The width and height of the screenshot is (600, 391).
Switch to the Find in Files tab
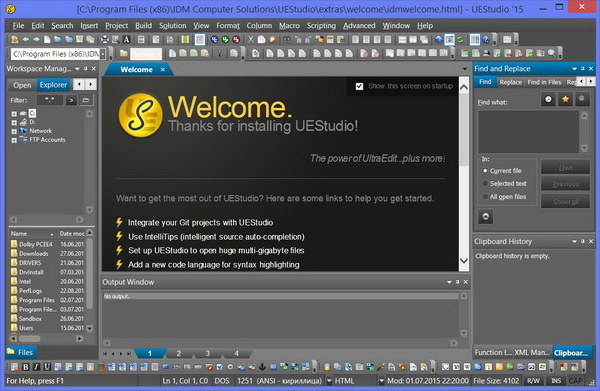coord(544,82)
